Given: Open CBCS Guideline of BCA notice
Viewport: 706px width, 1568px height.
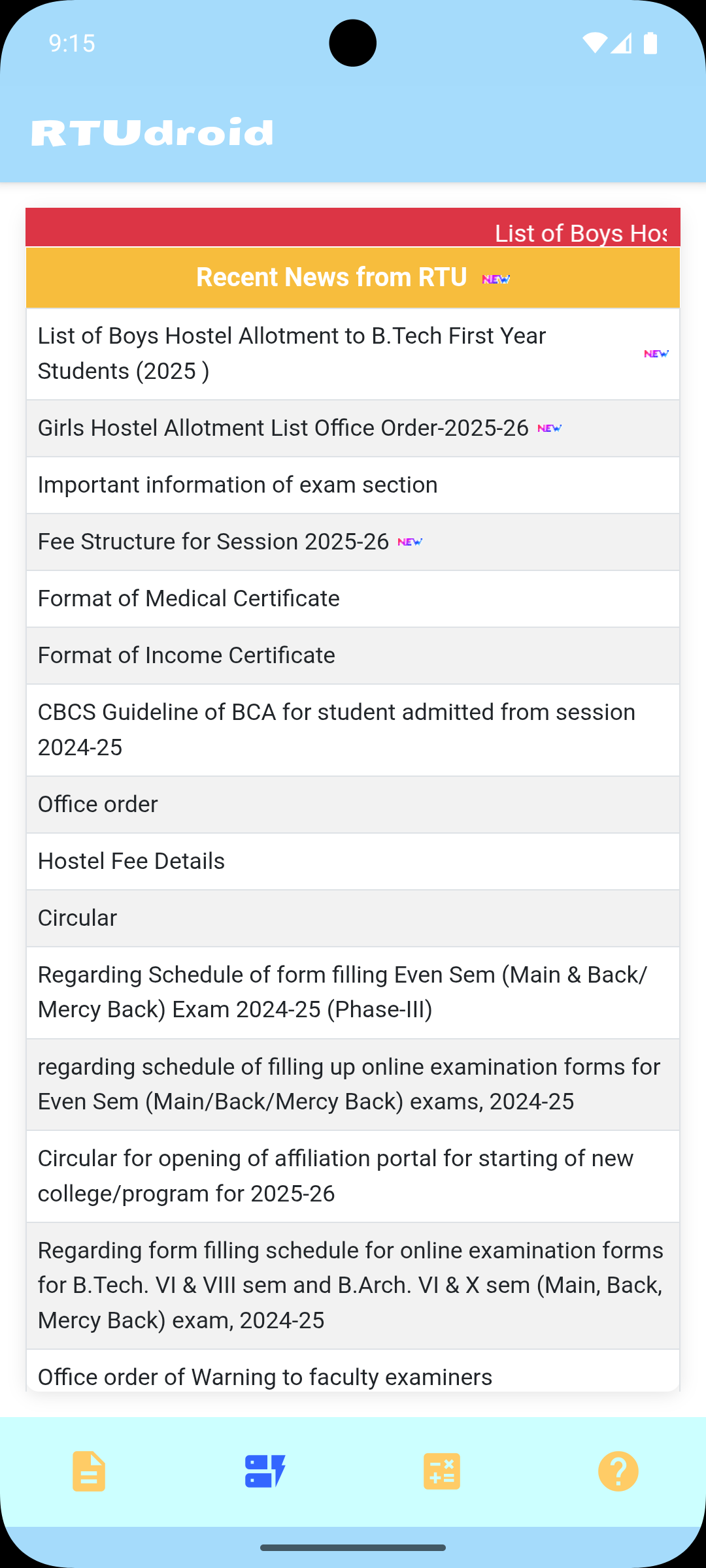Looking at the screenshot, I should [336, 730].
